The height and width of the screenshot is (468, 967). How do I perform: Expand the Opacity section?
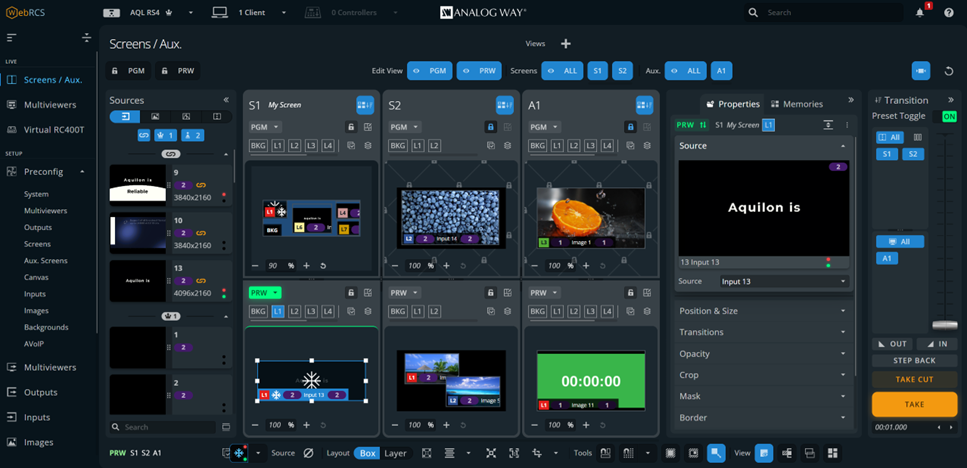coord(762,354)
